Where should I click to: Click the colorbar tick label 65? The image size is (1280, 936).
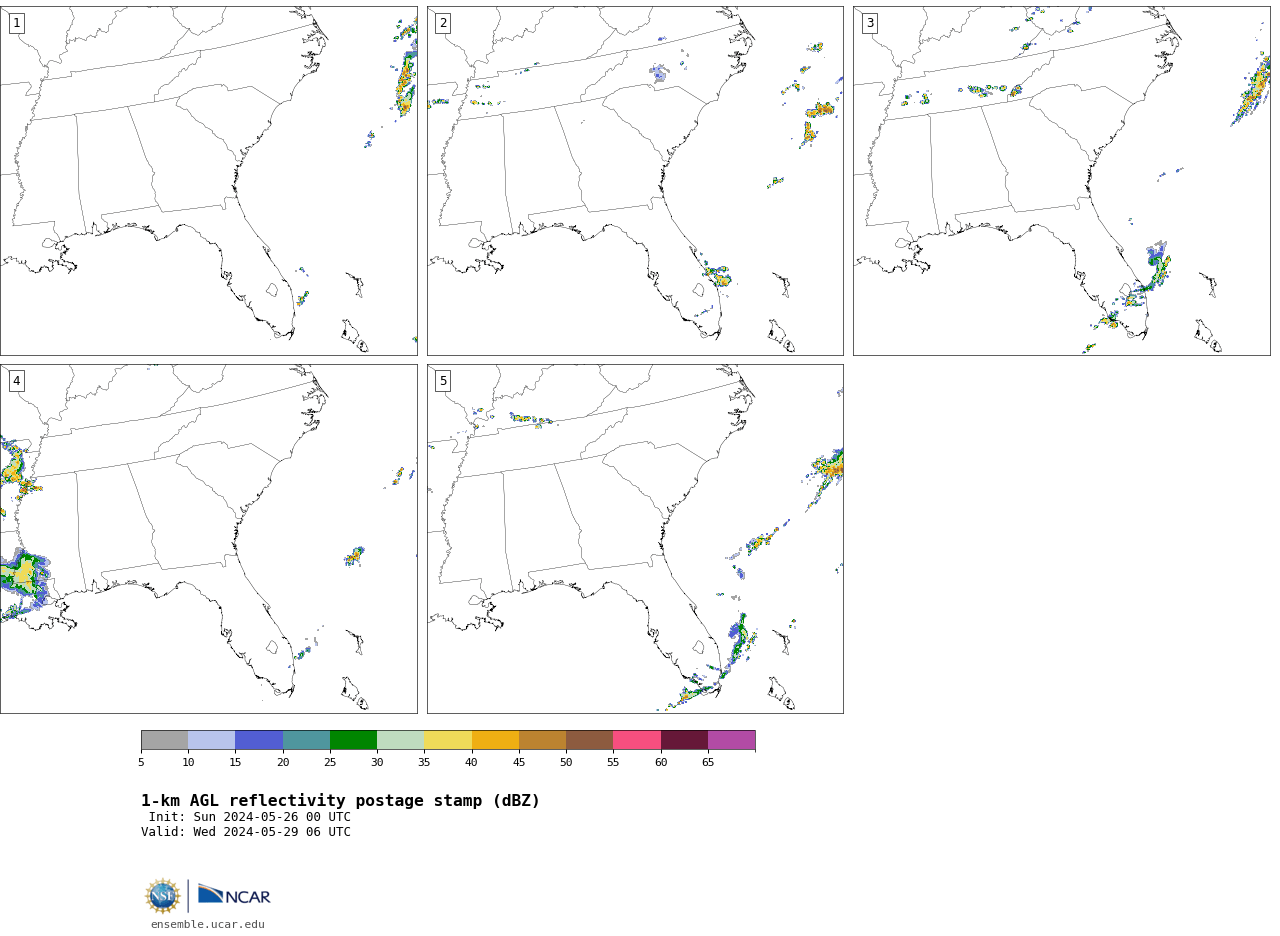(708, 763)
